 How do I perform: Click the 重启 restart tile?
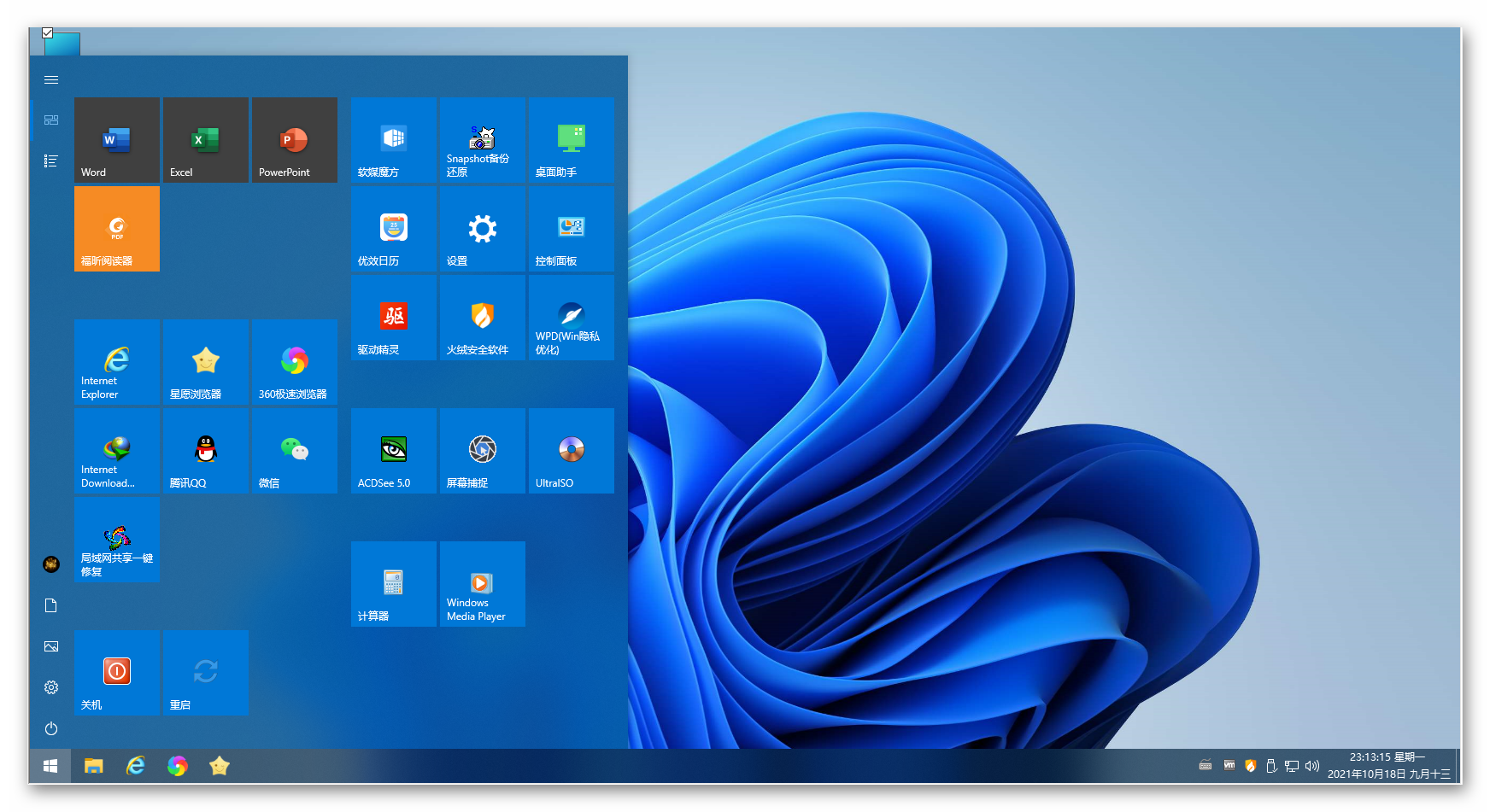click(206, 673)
